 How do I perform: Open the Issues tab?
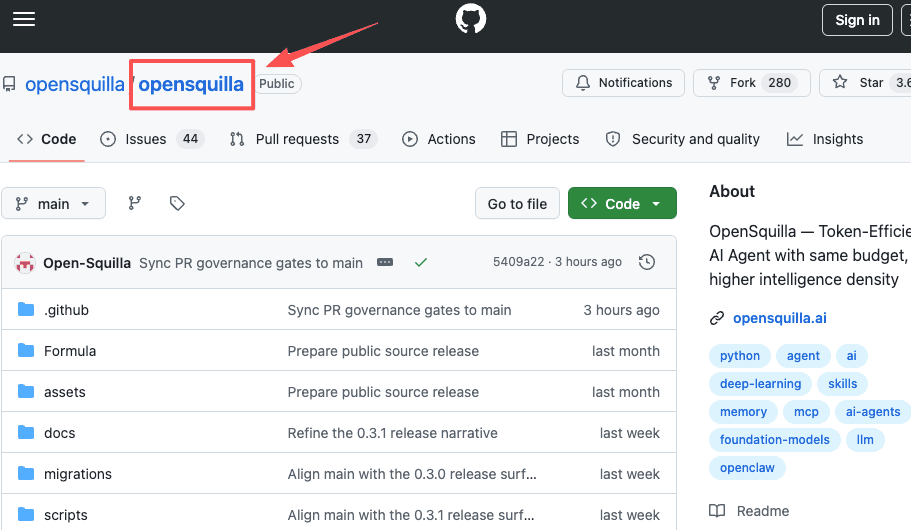(152, 139)
